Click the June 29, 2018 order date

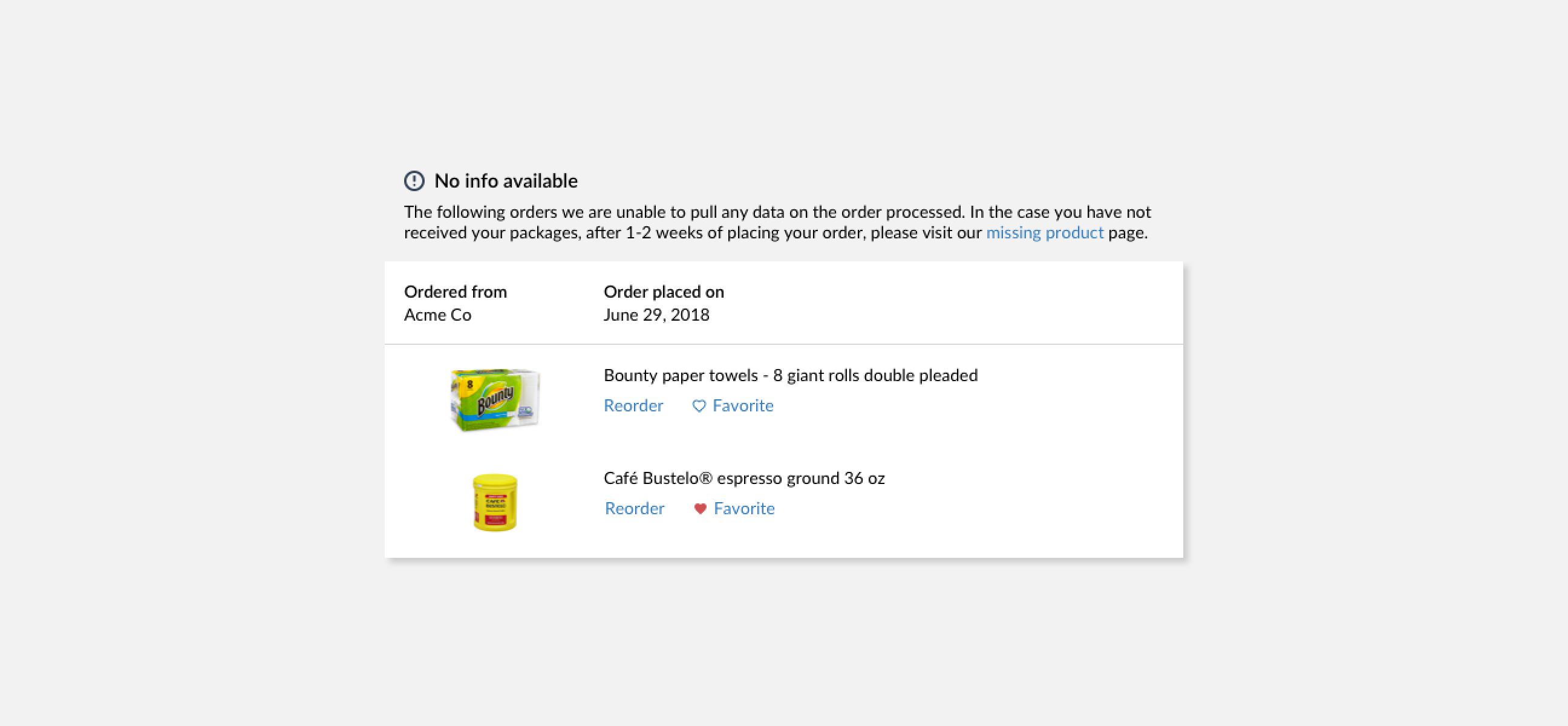[x=656, y=315]
